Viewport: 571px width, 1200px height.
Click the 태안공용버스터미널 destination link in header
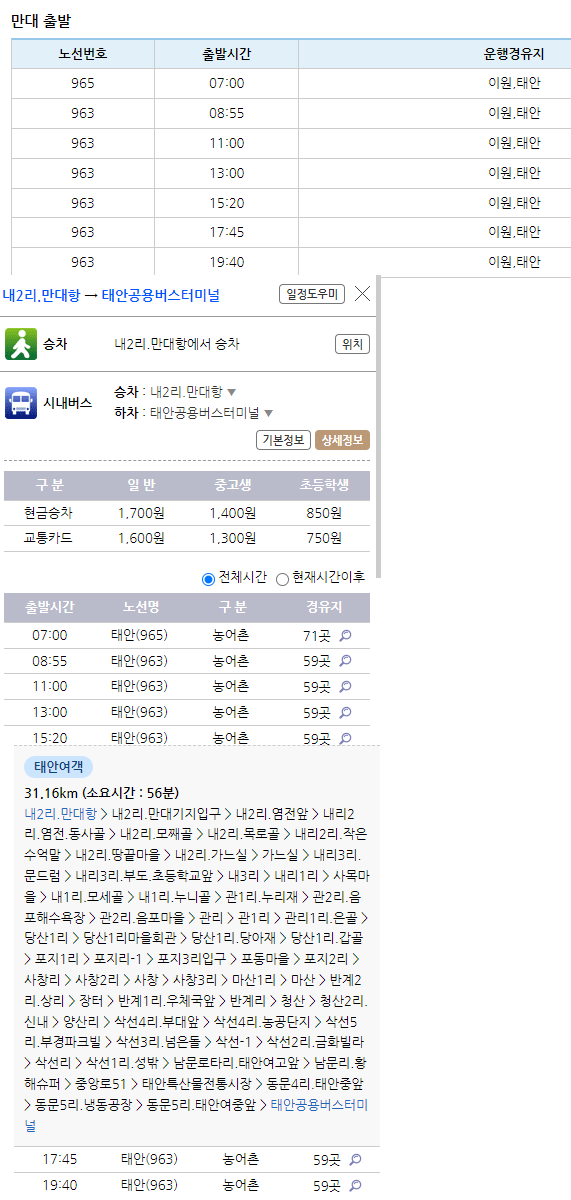click(x=161, y=295)
